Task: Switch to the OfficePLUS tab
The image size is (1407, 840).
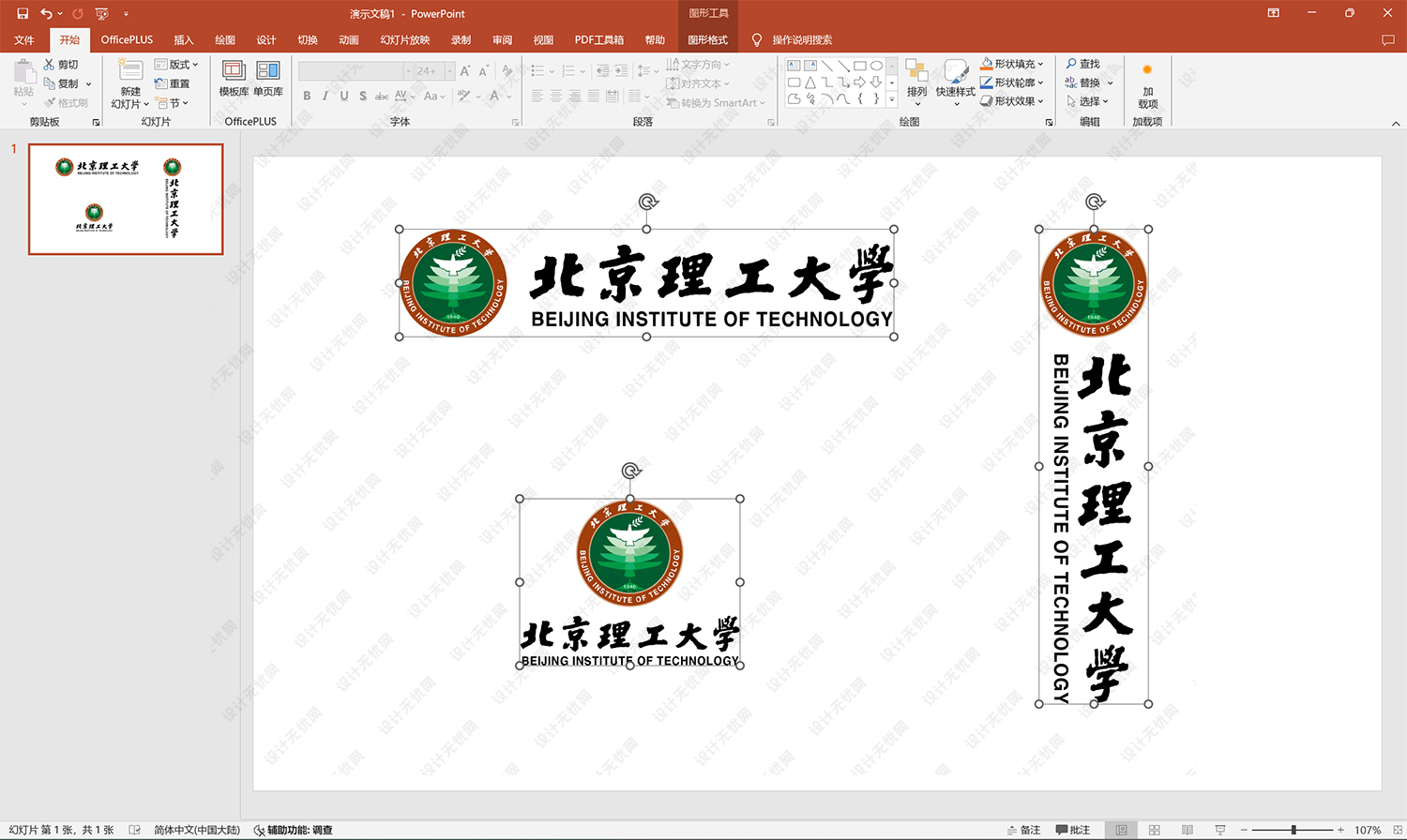Action: 127,39
